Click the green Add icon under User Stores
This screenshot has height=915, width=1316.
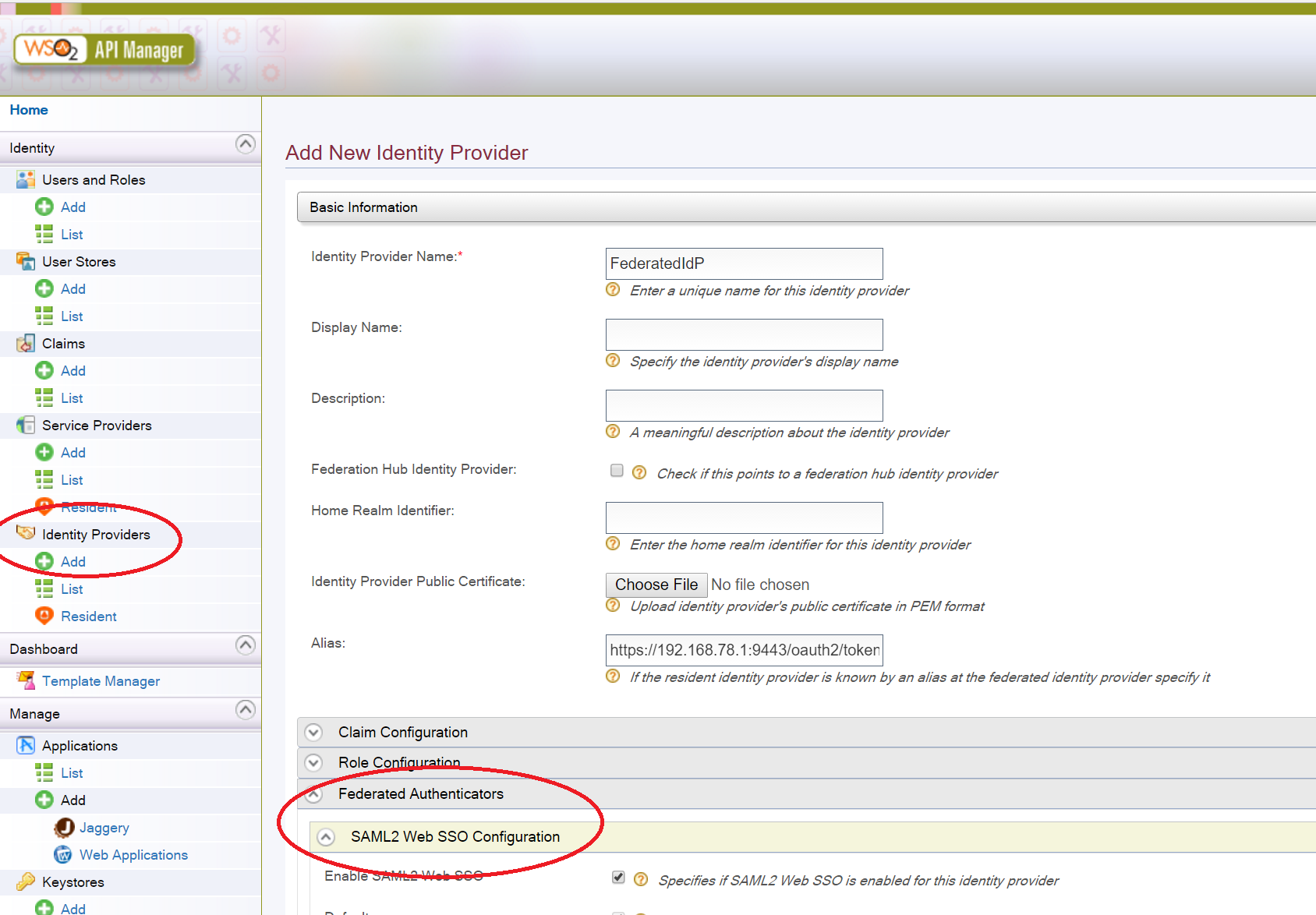[x=44, y=288]
